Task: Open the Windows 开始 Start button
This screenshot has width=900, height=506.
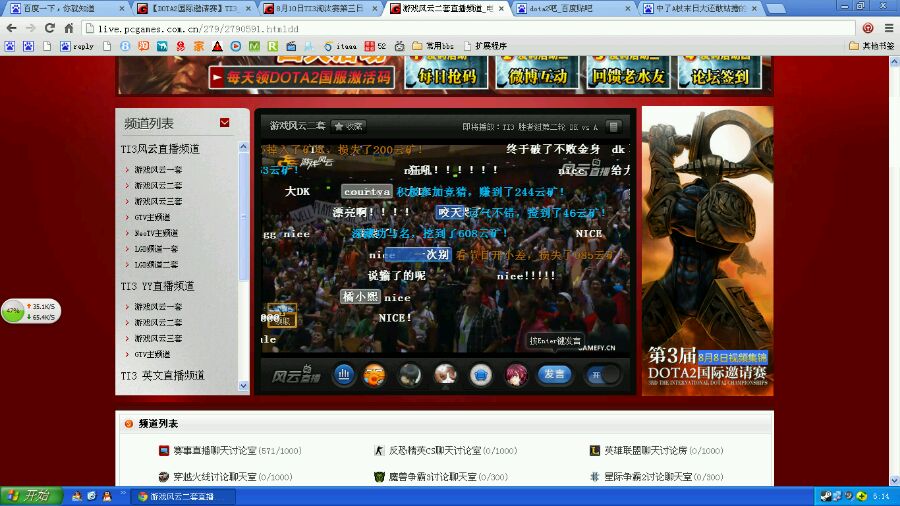Action: [x=30, y=496]
